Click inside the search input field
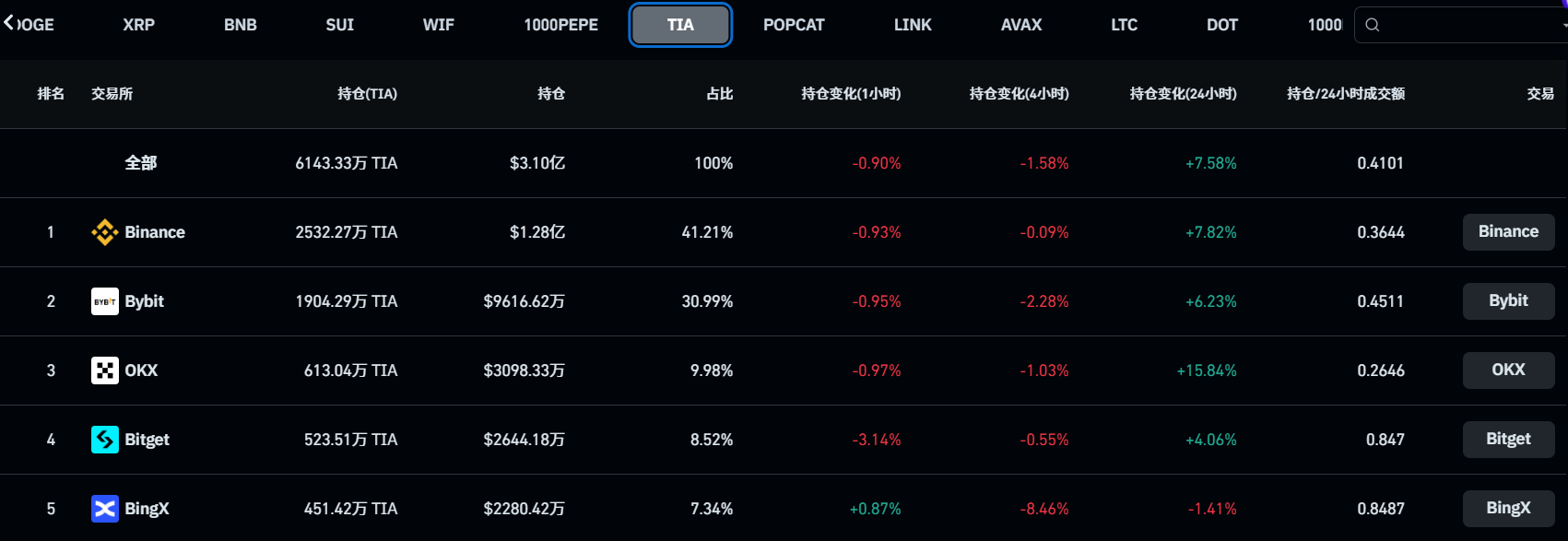This screenshot has width=1568, height=541. pos(1456,25)
